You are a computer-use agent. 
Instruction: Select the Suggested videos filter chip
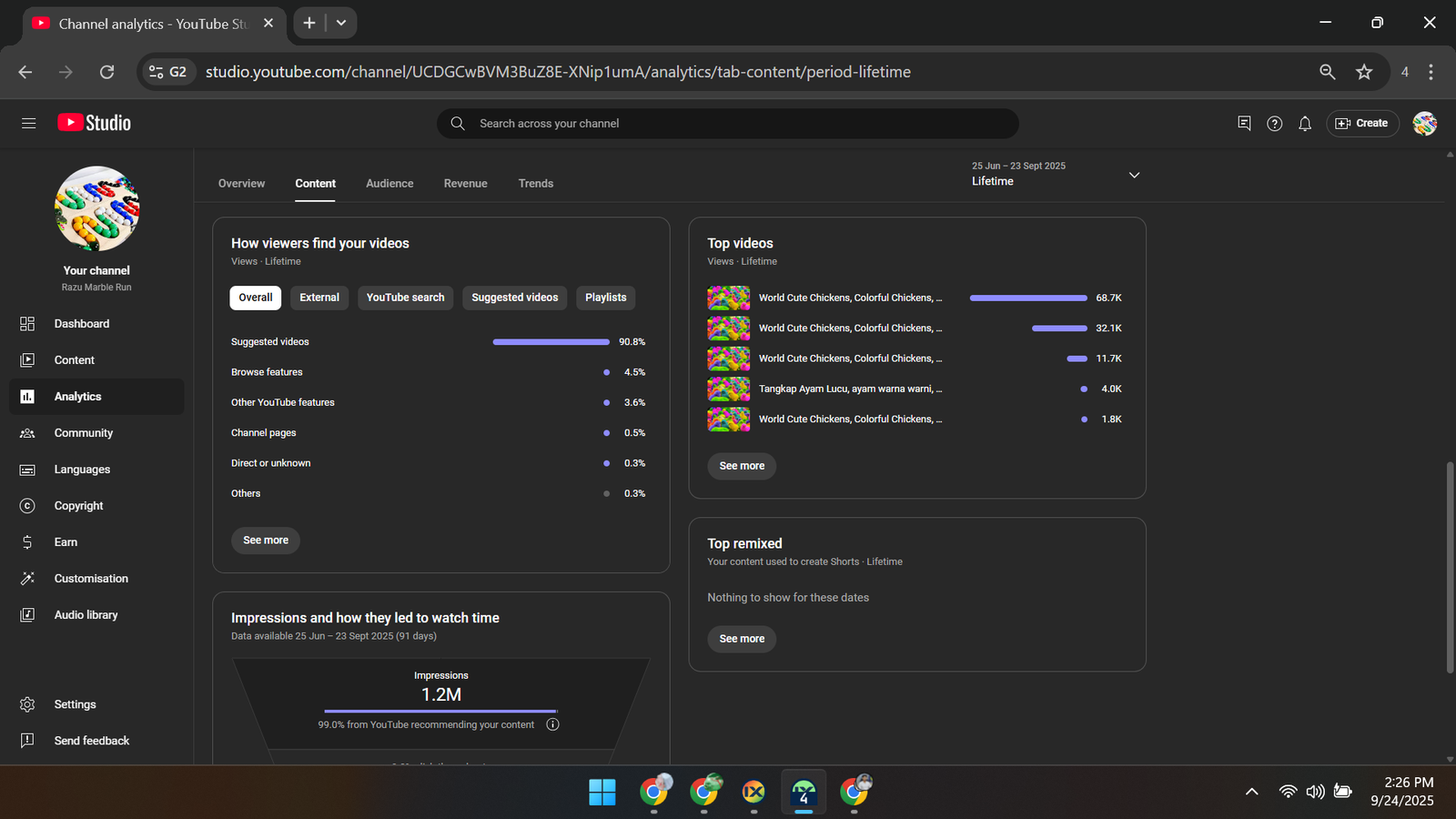point(514,298)
